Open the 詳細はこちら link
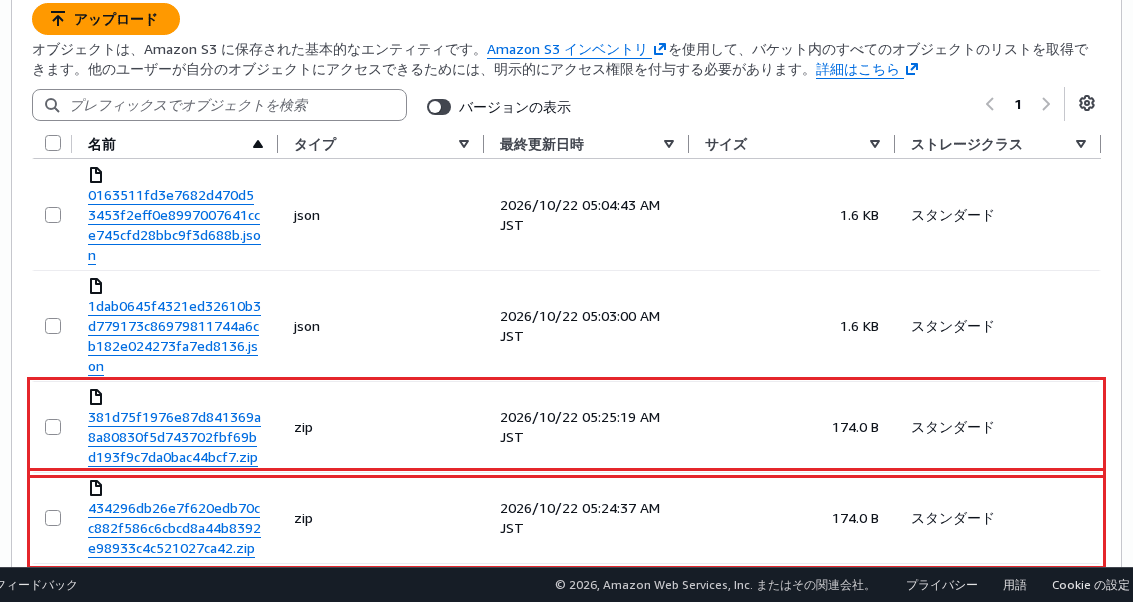Screen dimensions: 1133x602 pyautogui.click(x=866, y=70)
